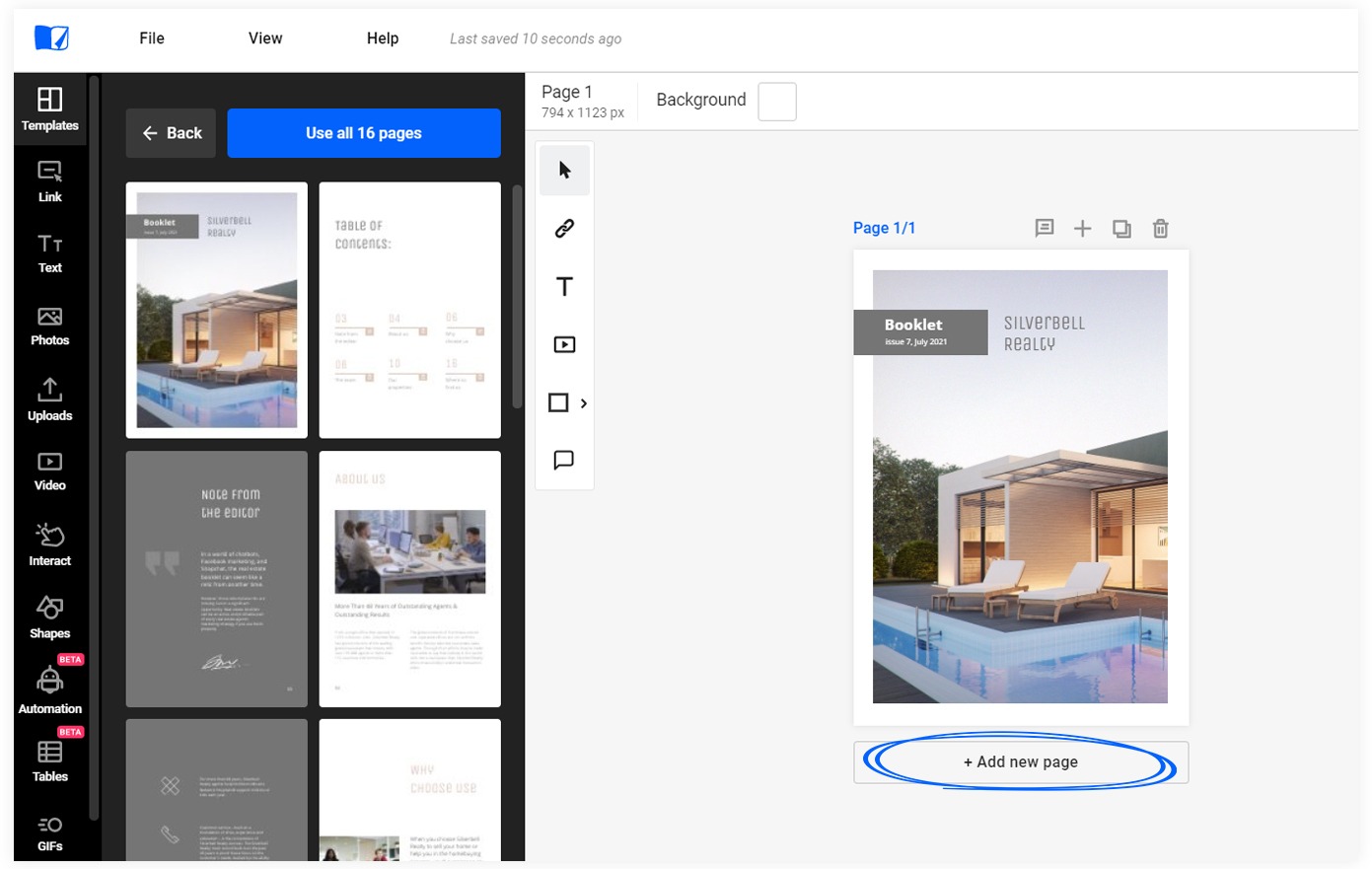Select the Booklet label box on canvas
1372x869 pixels.
click(x=920, y=332)
